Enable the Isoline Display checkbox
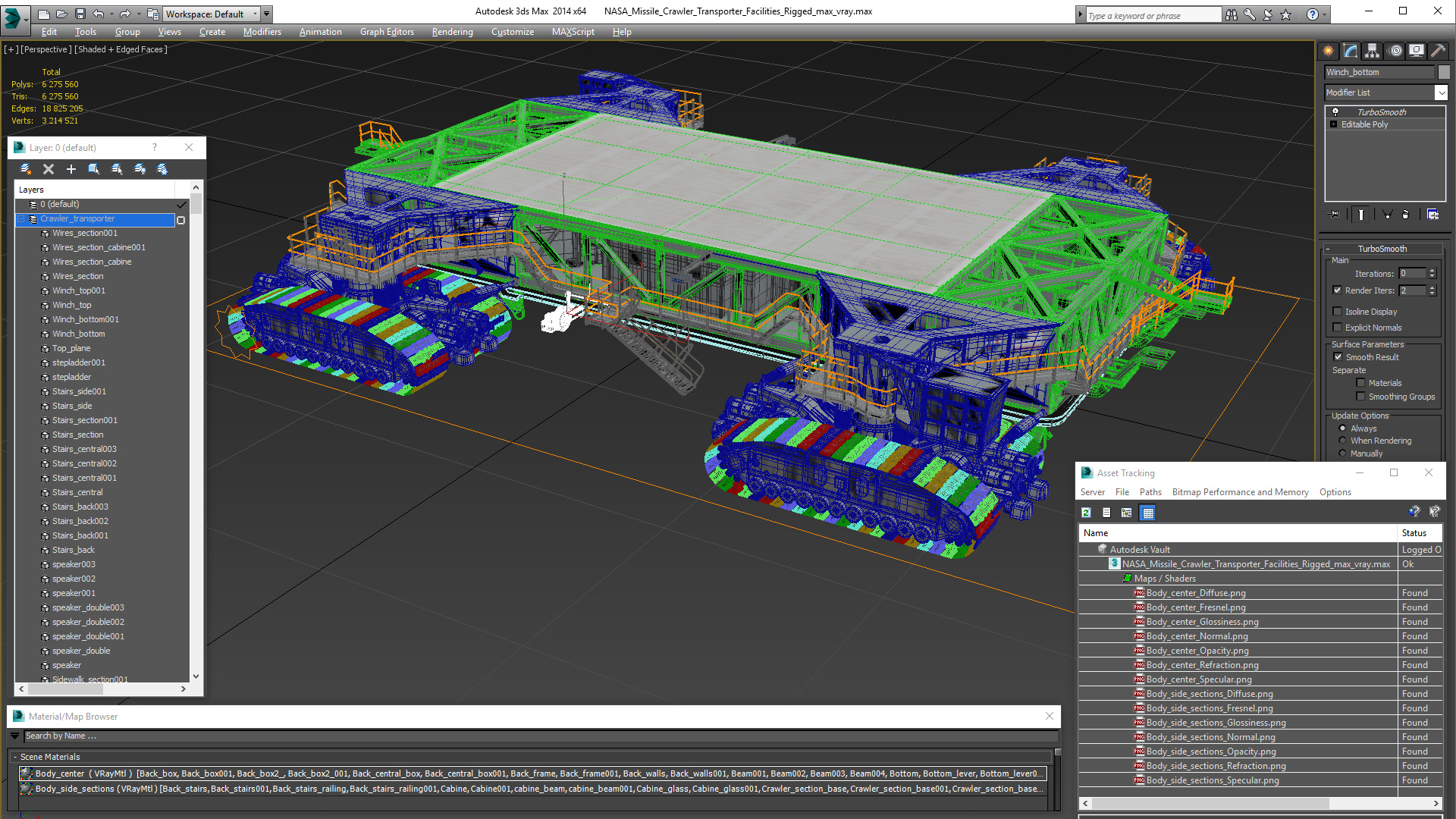Image resolution: width=1456 pixels, height=819 pixels. coord(1338,312)
